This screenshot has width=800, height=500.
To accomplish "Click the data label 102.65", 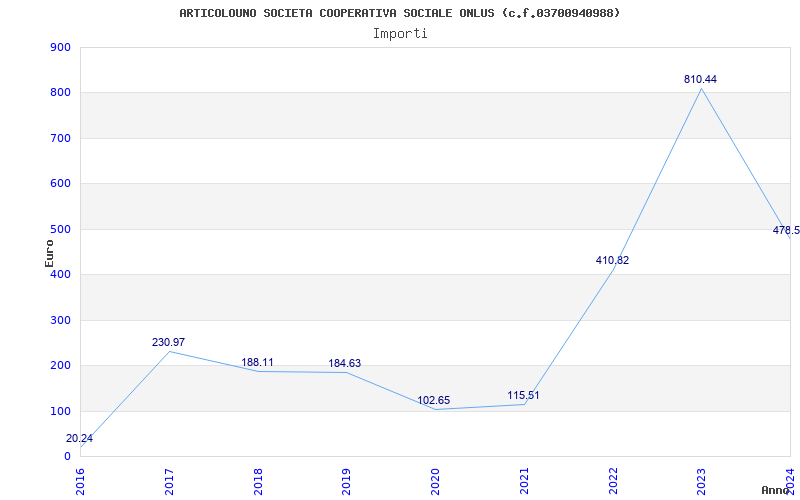I will [x=434, y=400].
